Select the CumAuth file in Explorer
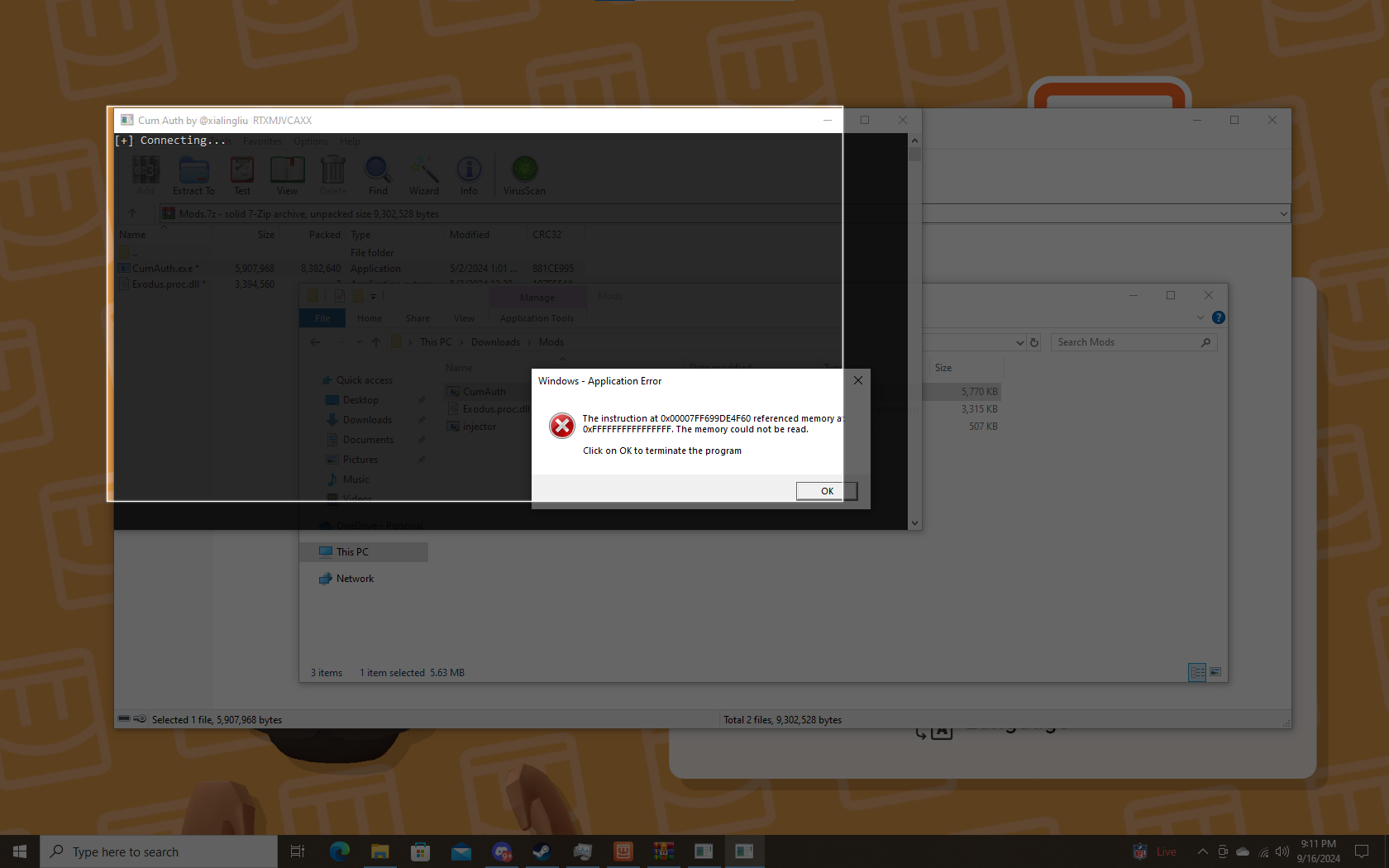Viewport: 1389px width, 868px height. pyautogui.click(x=484, y=392)
